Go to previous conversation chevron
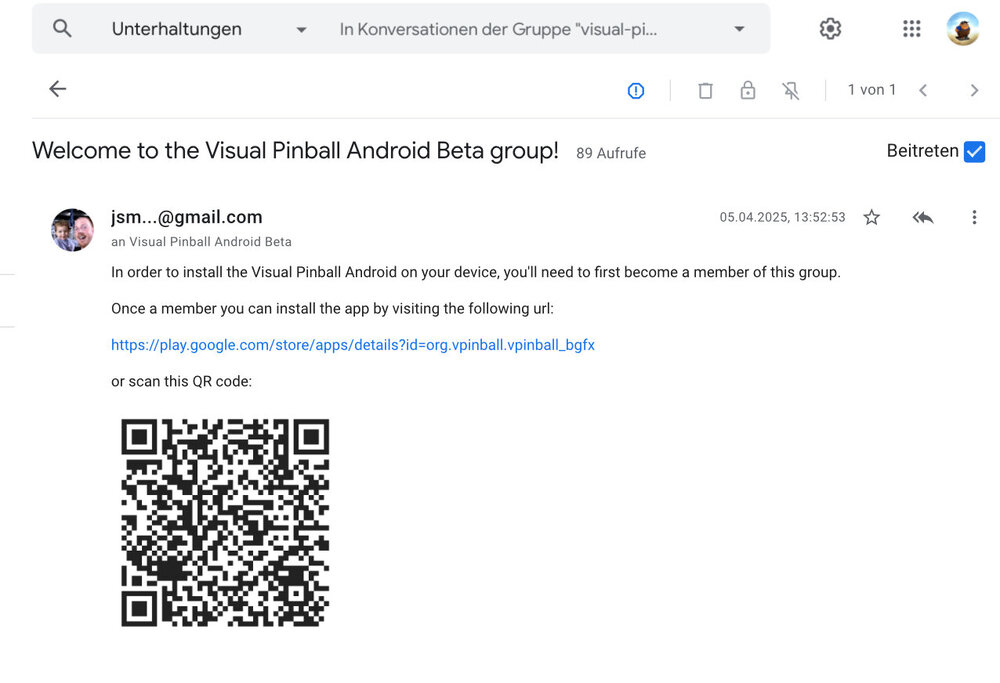 [x=922, y=91]
